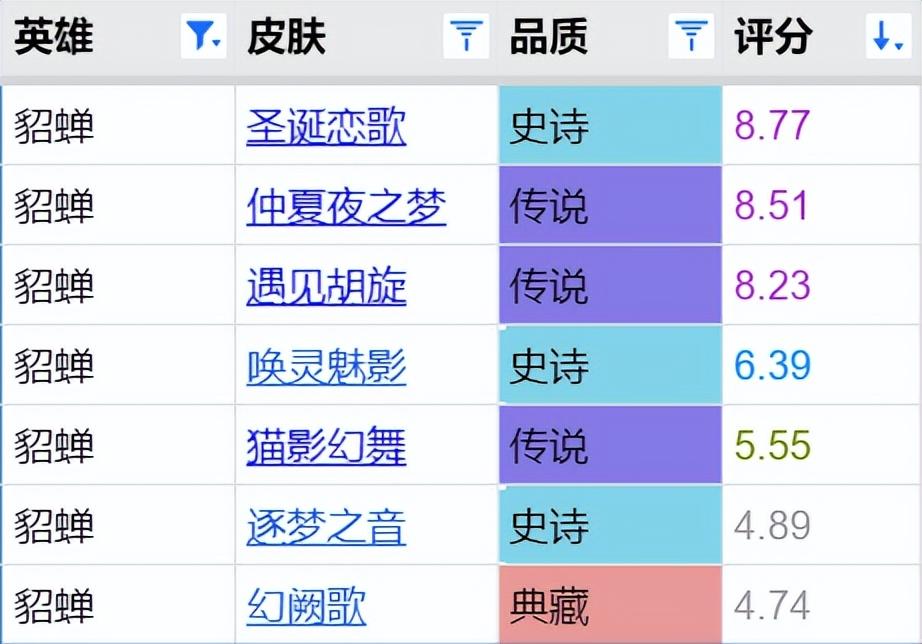Select the 貂蝉 cell in first row

point(118,125)
